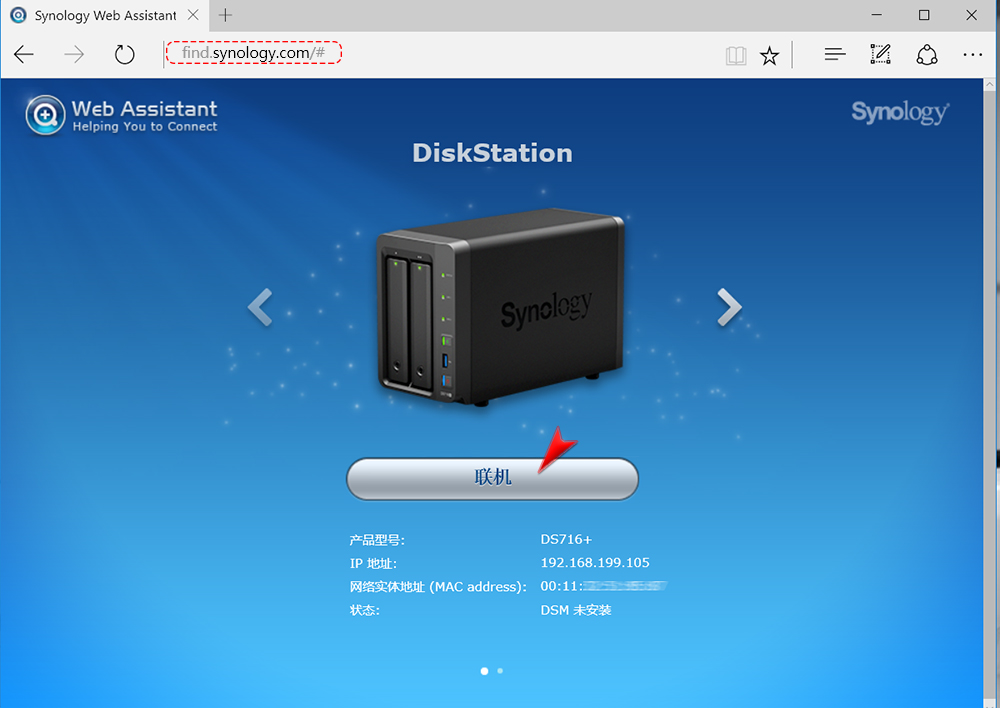This screenshot has width=1000, height=708.
Task: Click the Share icon in toolbar
Action: tap(926, 54)
